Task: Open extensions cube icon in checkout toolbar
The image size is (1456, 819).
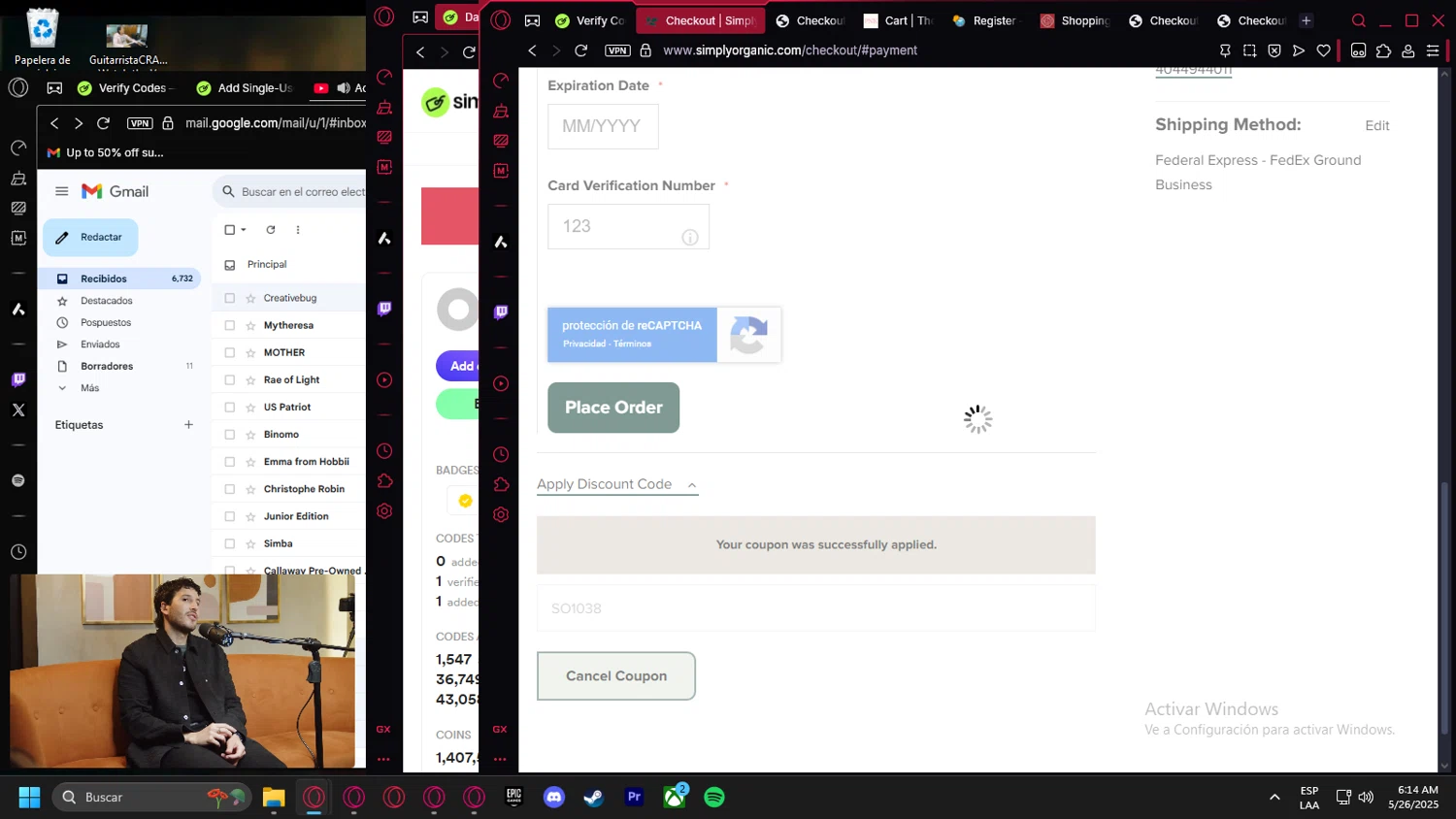Action: [1383, 50]
